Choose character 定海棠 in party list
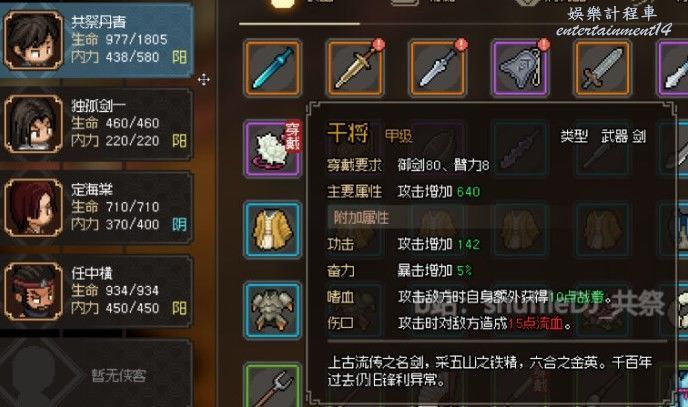Image resolution: width=688 pixels, height=407 pixels. tap(97, 208)
